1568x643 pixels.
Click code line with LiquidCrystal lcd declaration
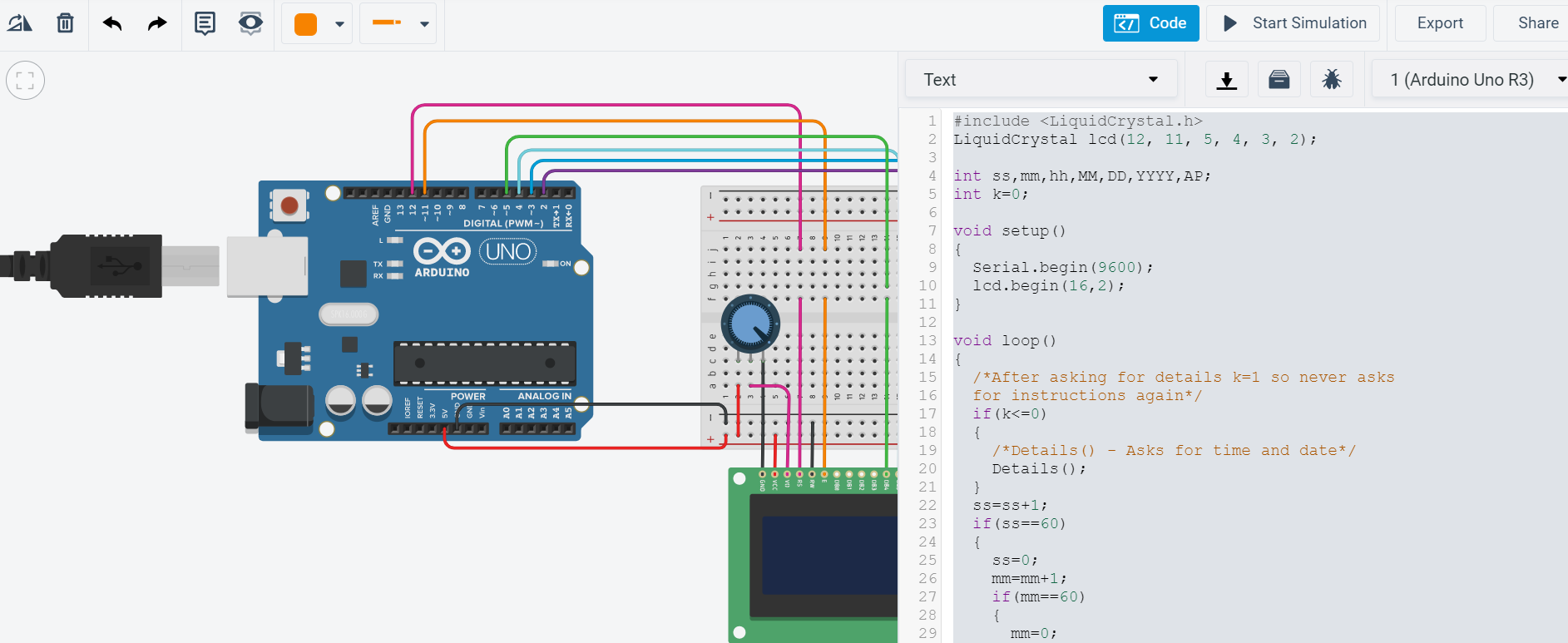coord(1135,139)
